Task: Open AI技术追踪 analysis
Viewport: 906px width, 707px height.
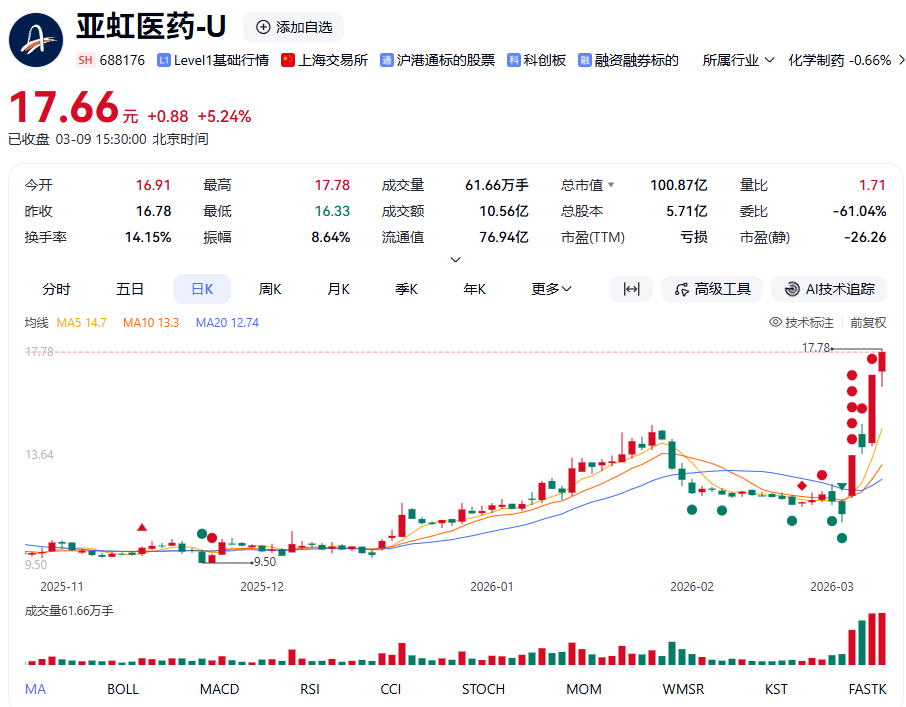Action: click(x=829, y=289)
